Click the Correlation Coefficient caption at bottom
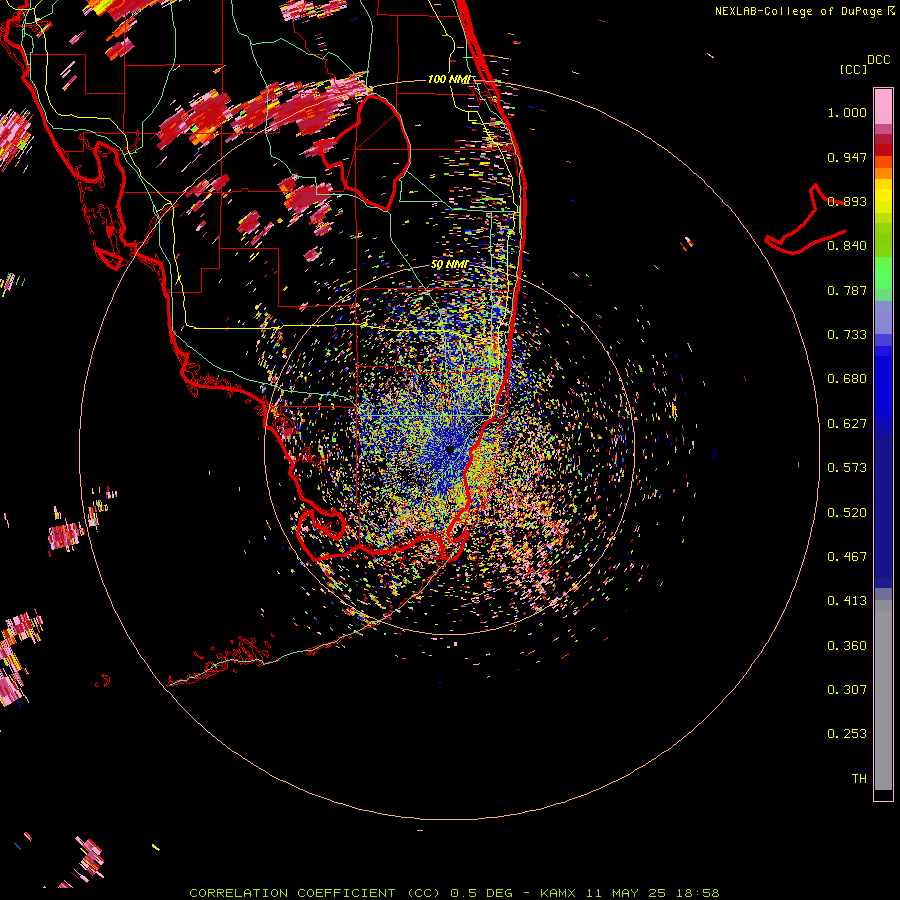This screenshot has height=900, width=900. [454, 893]
